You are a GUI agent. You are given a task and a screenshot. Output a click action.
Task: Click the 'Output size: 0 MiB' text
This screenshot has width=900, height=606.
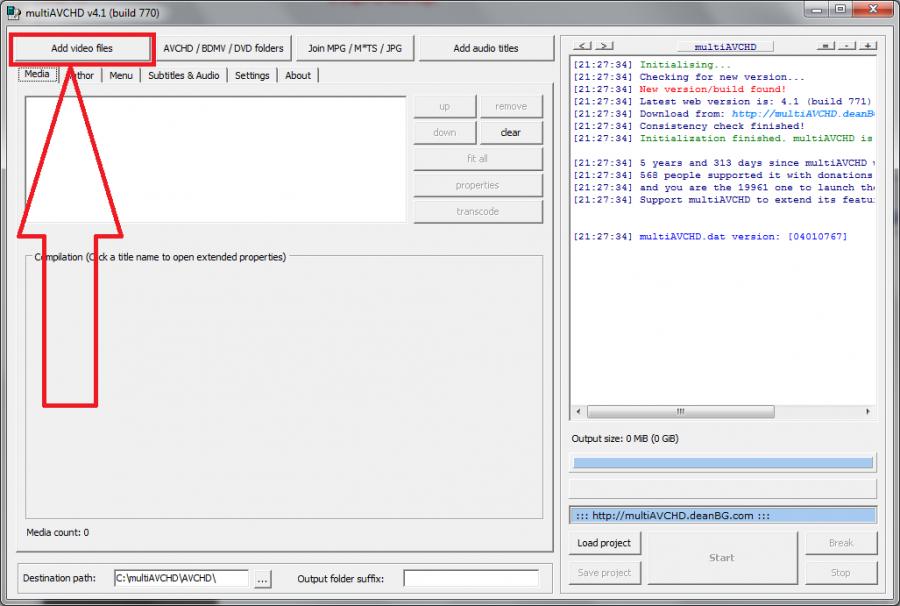[625, 438]
